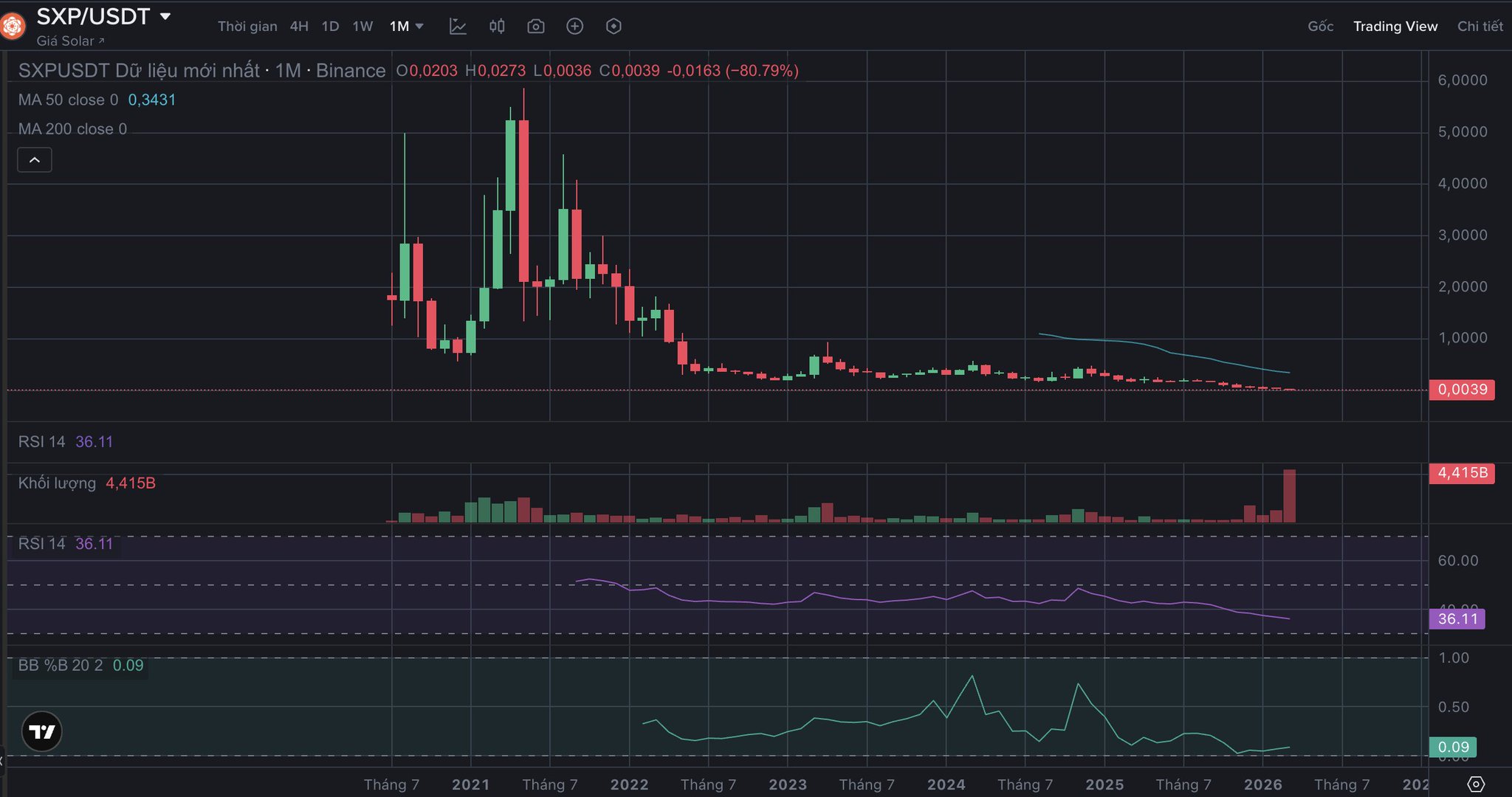Open the axis settings gear icon

1475,784
